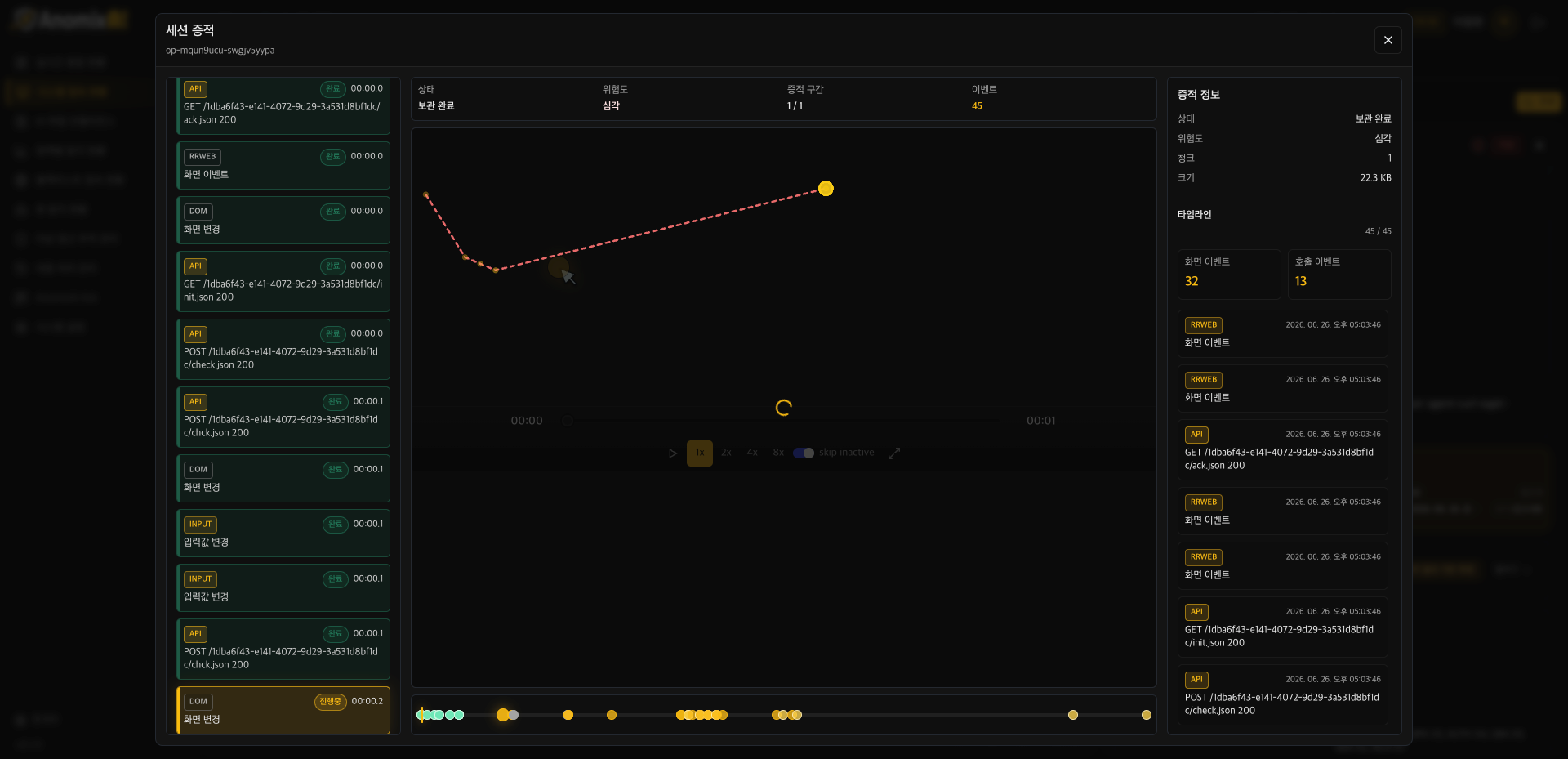Select 2x playback speed

(726, 453)
